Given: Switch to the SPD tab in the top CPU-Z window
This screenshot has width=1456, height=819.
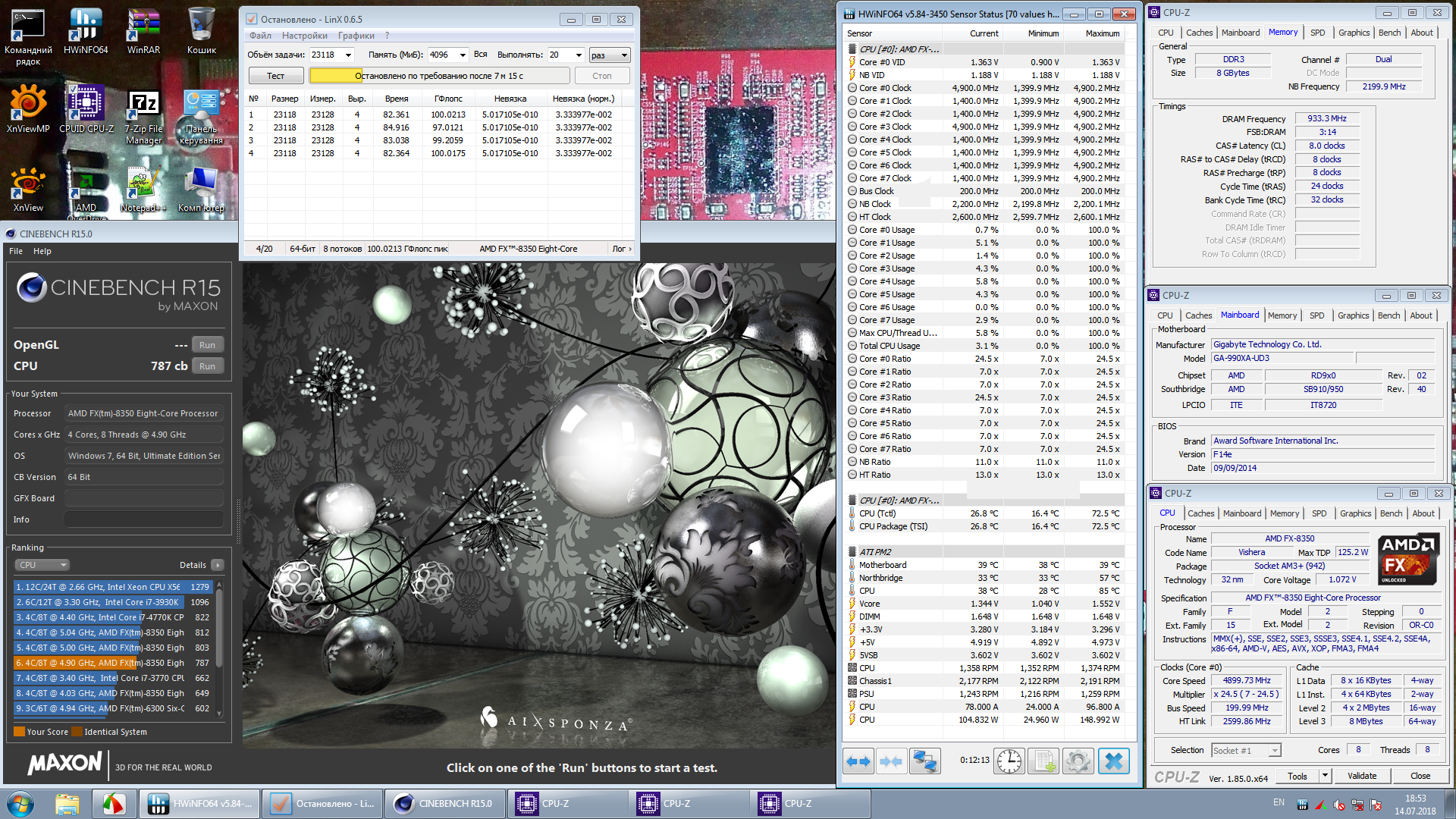Looking at the screenshot, I should coord(1317,33).
